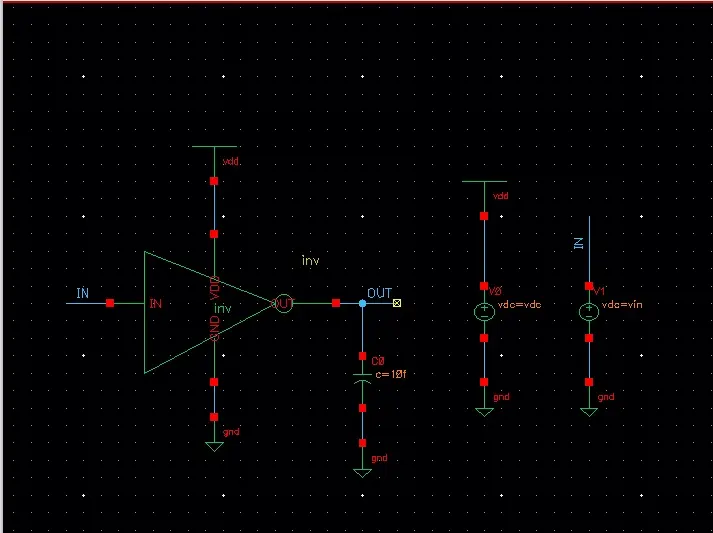713x533 pixels.
Task: Select the vdc=vin parameter label
Action: click(x=622, y=305)
